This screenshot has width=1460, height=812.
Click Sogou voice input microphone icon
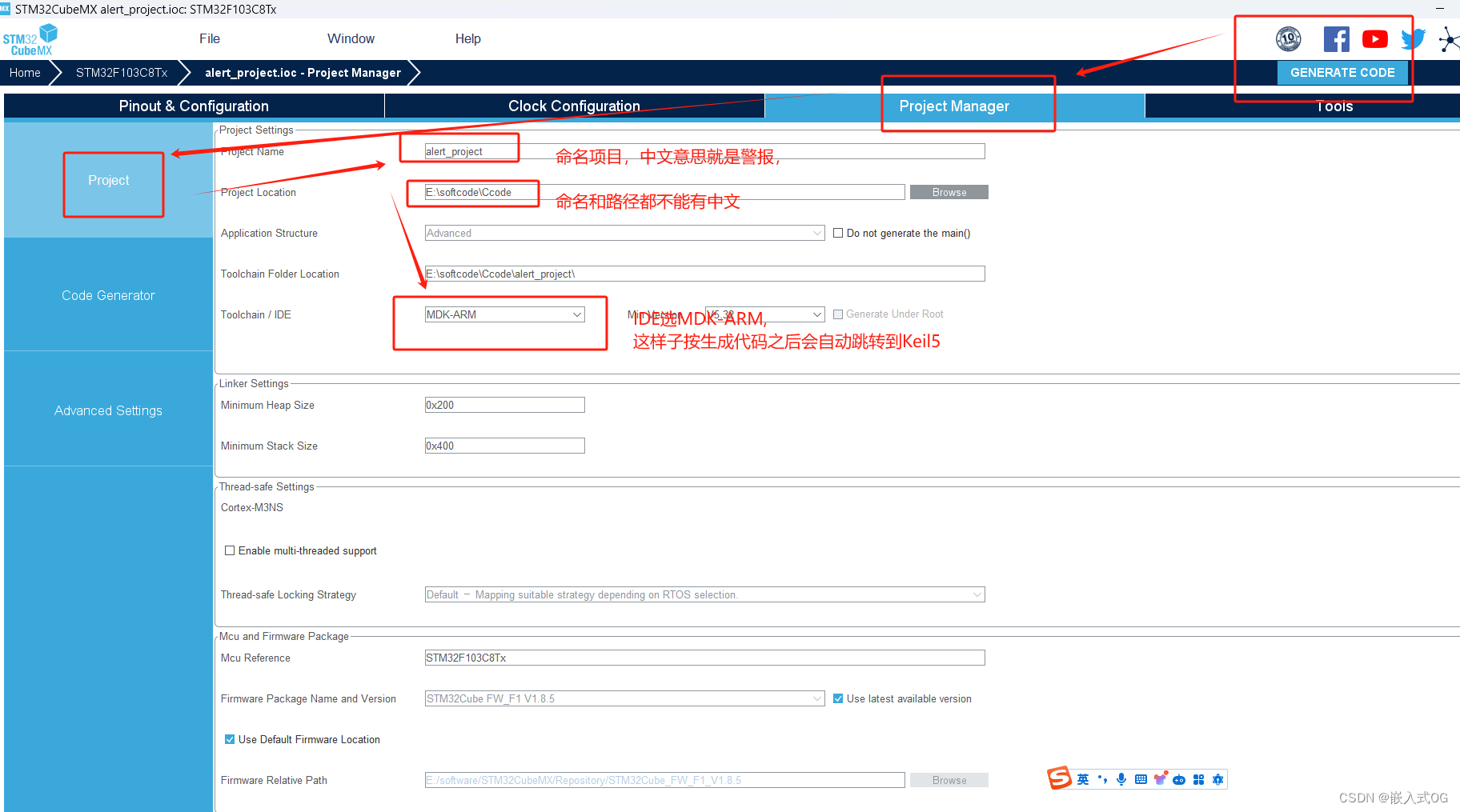click(1121, 779)
